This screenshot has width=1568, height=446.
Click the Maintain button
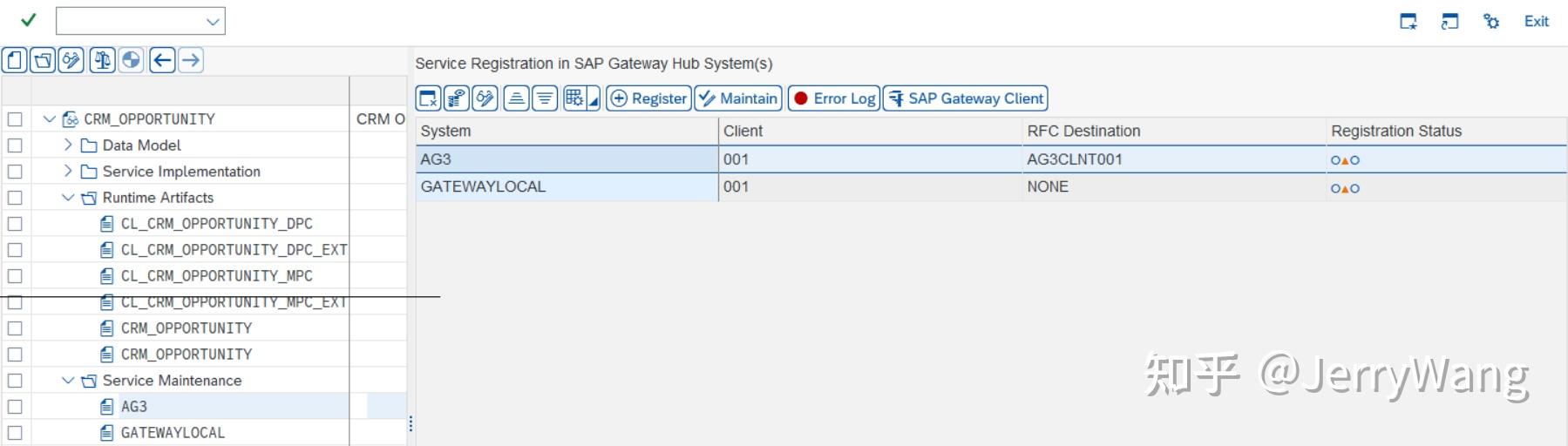point(738,98)
